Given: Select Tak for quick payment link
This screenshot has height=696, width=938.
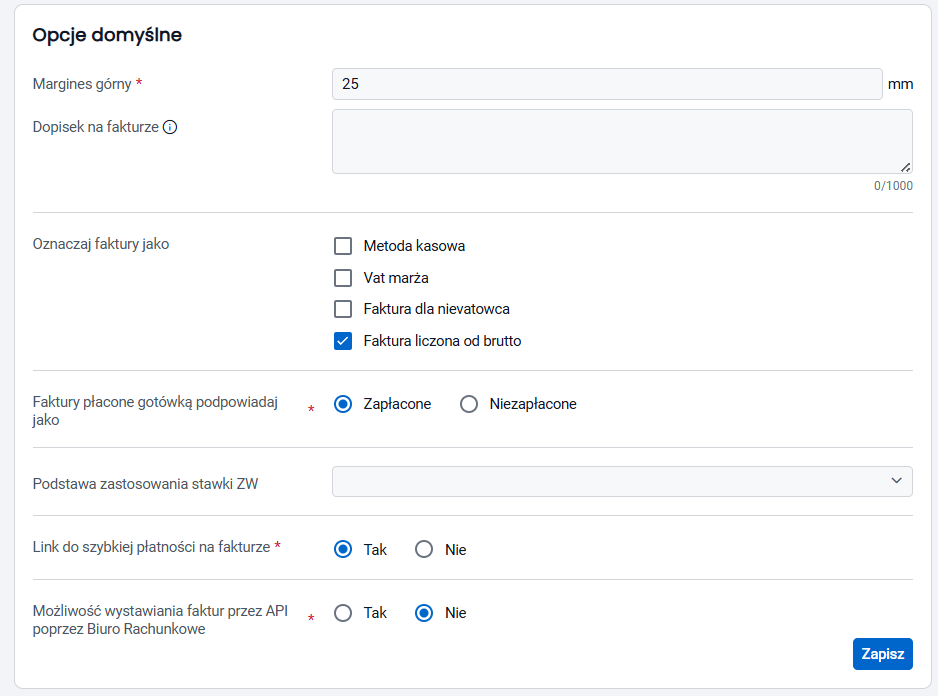Looking at the screenshot, I should tap(343, 549).
